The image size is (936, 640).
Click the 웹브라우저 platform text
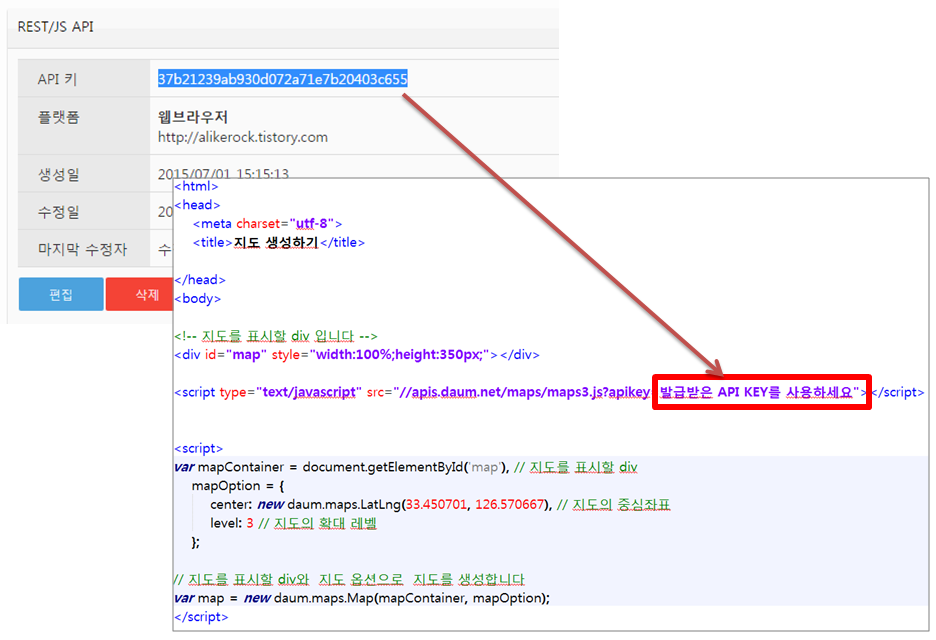coord(193,116)
